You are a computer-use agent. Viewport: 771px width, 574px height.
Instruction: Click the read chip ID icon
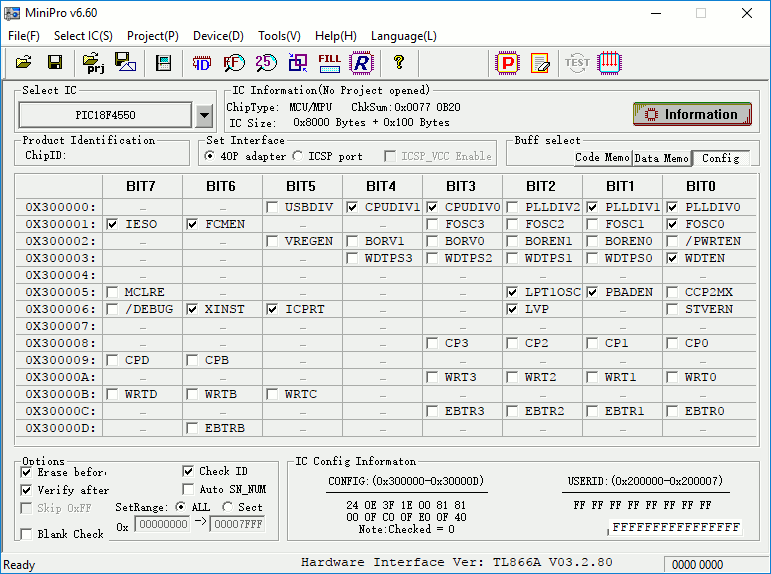(x=202, y=62)
